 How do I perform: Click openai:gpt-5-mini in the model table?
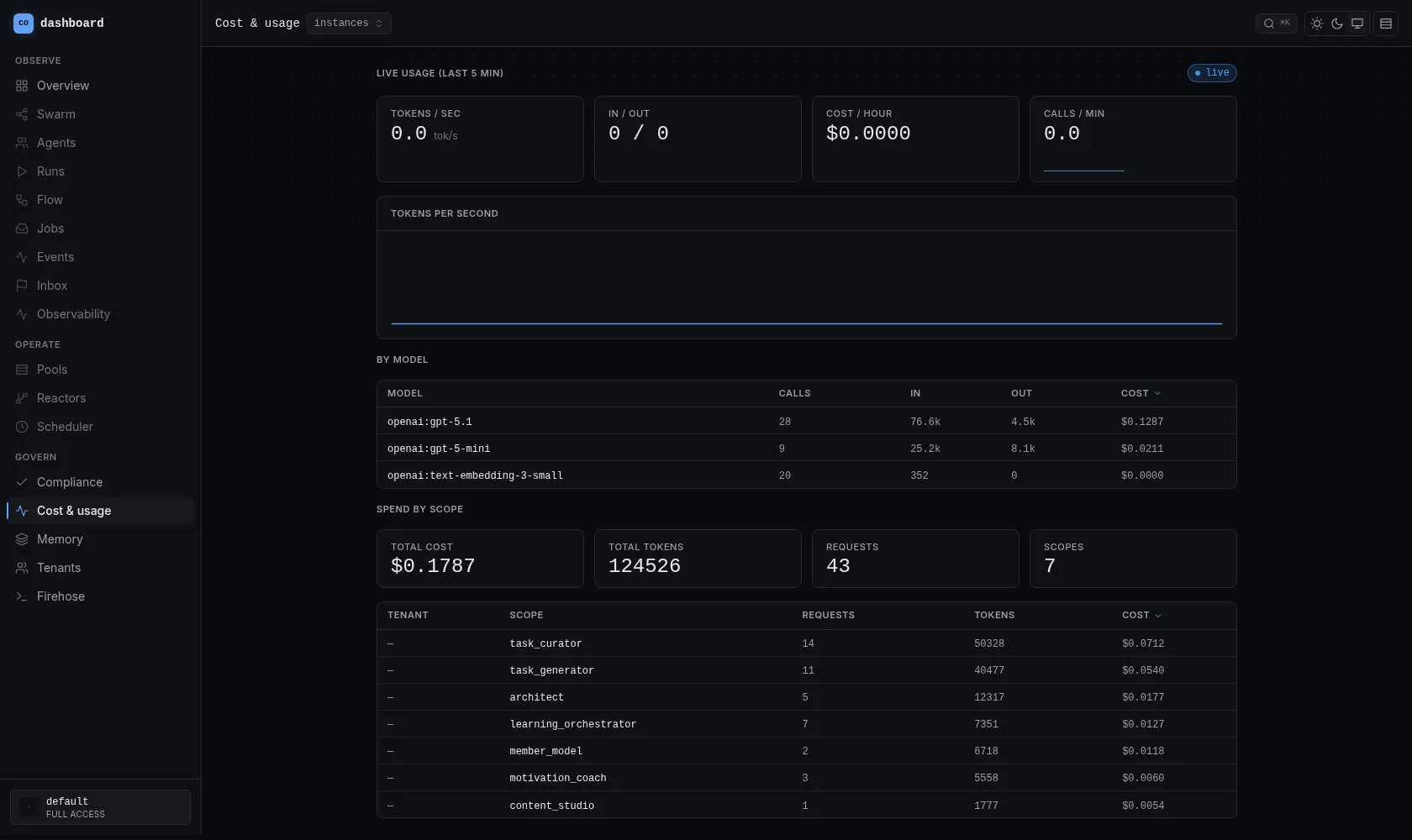pyautogui.click(x=439, y=449)
